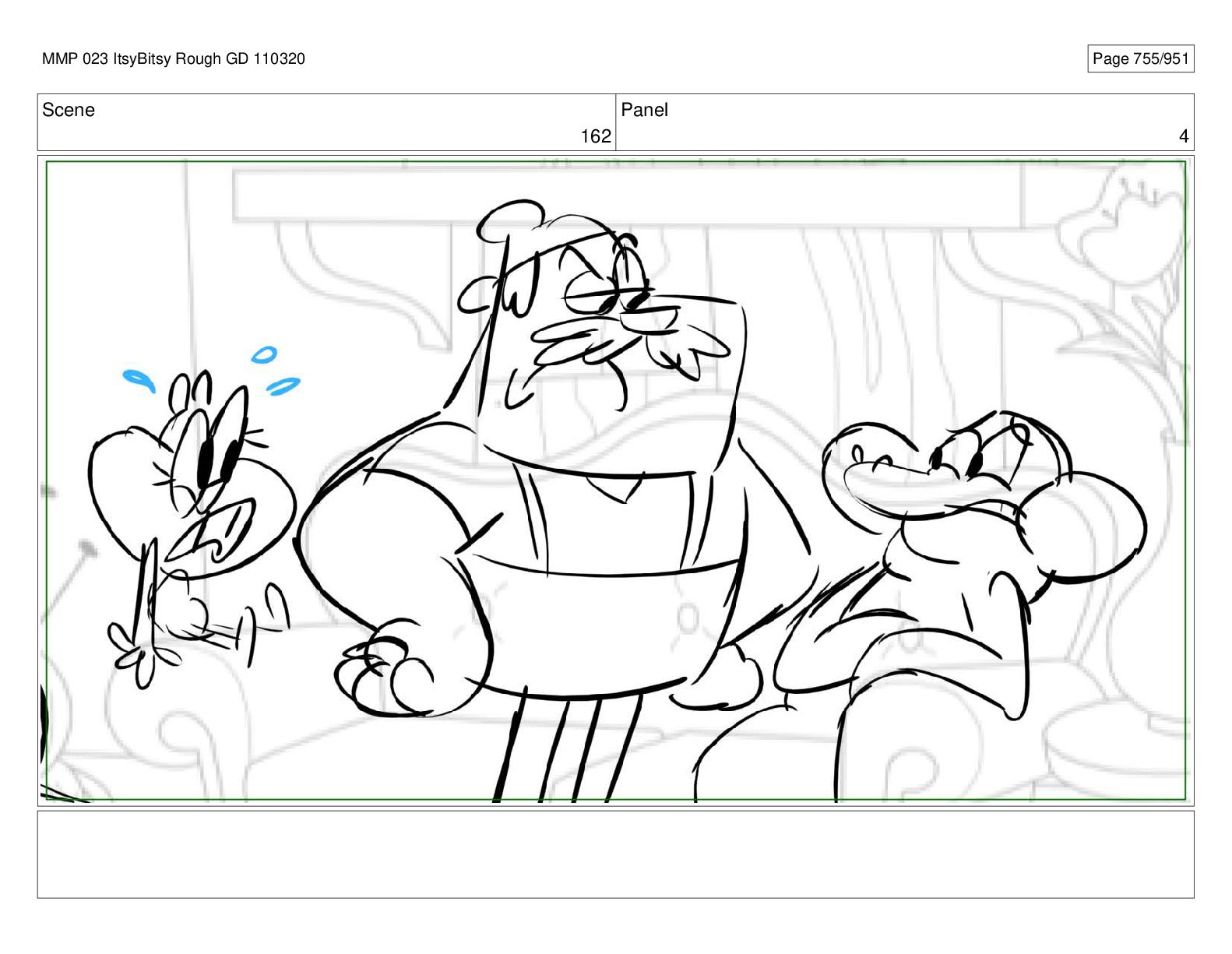Click the scene number '162'

(596, 136)
